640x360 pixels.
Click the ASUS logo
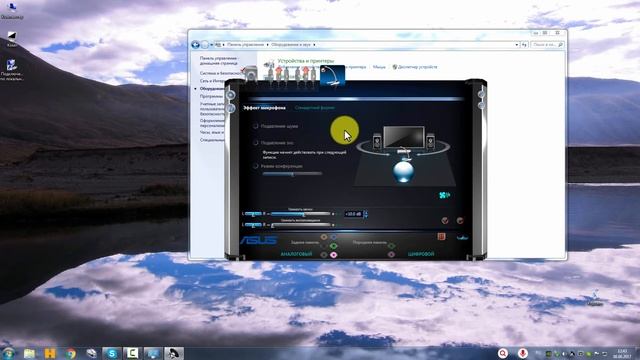point(258,240)
